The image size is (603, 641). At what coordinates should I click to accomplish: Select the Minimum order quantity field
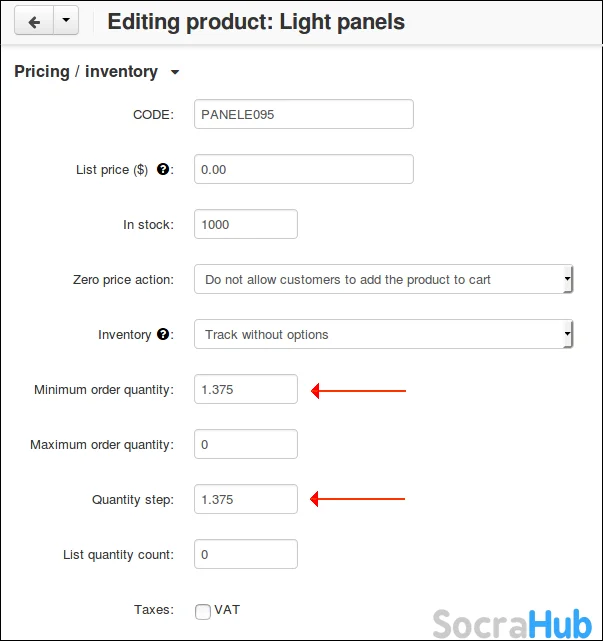(x=246, y=389)
